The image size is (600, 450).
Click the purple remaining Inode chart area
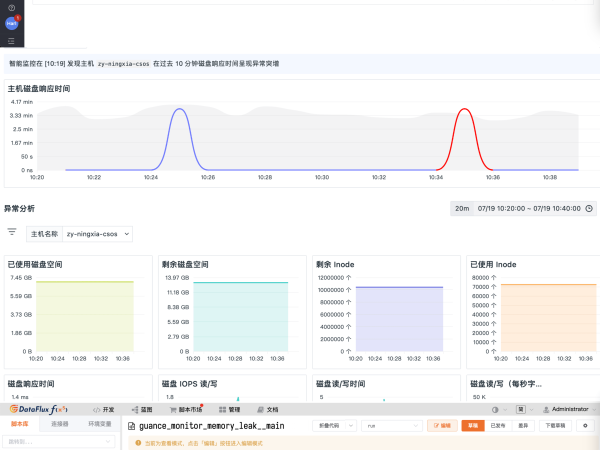pos(399,319)
